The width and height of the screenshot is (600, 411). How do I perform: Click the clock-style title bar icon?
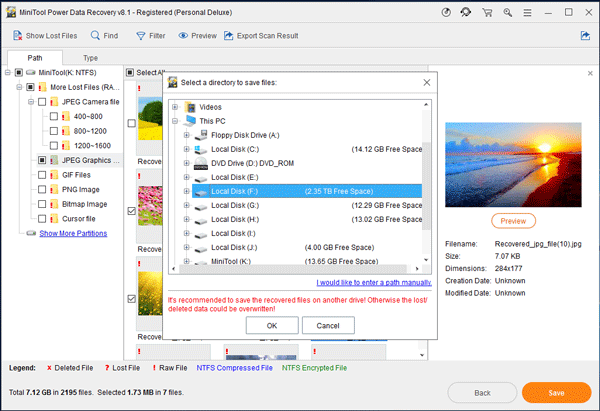coord(446,13)
